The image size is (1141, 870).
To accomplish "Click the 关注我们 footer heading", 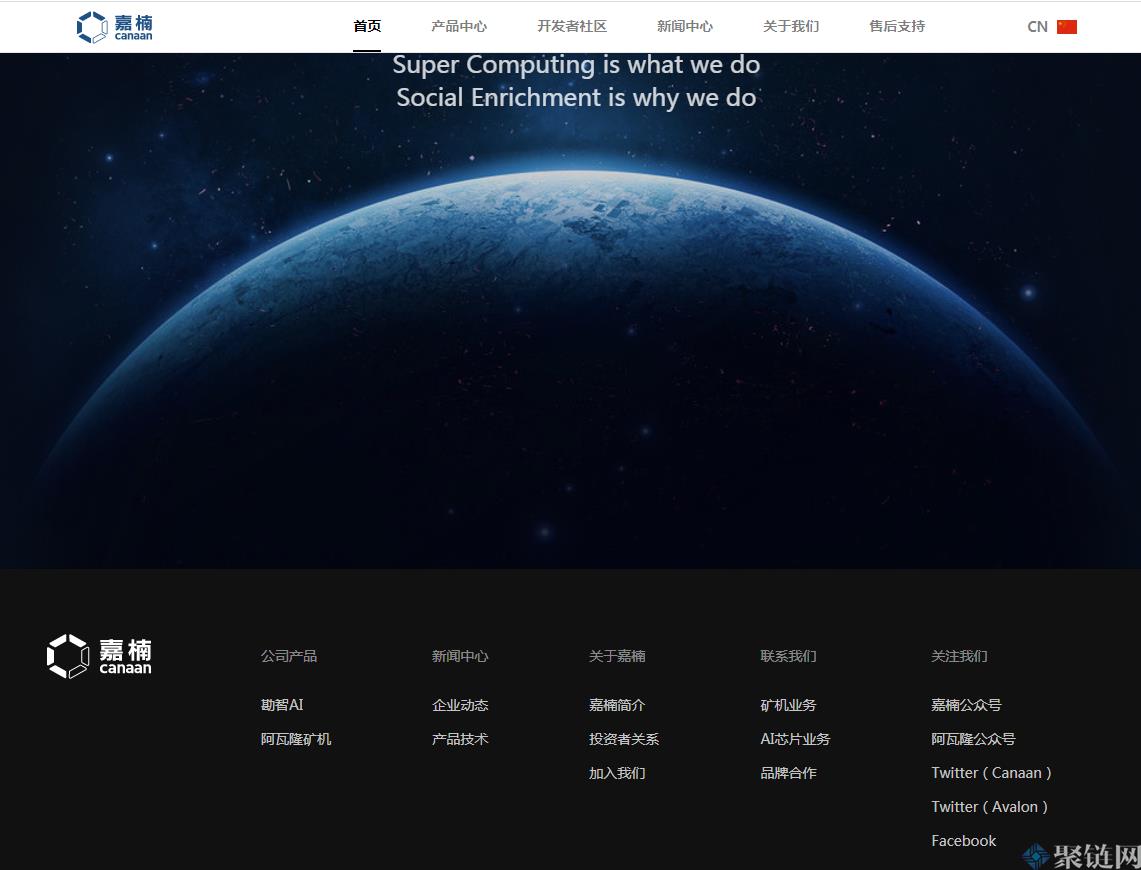I will [x=959, y=656].
